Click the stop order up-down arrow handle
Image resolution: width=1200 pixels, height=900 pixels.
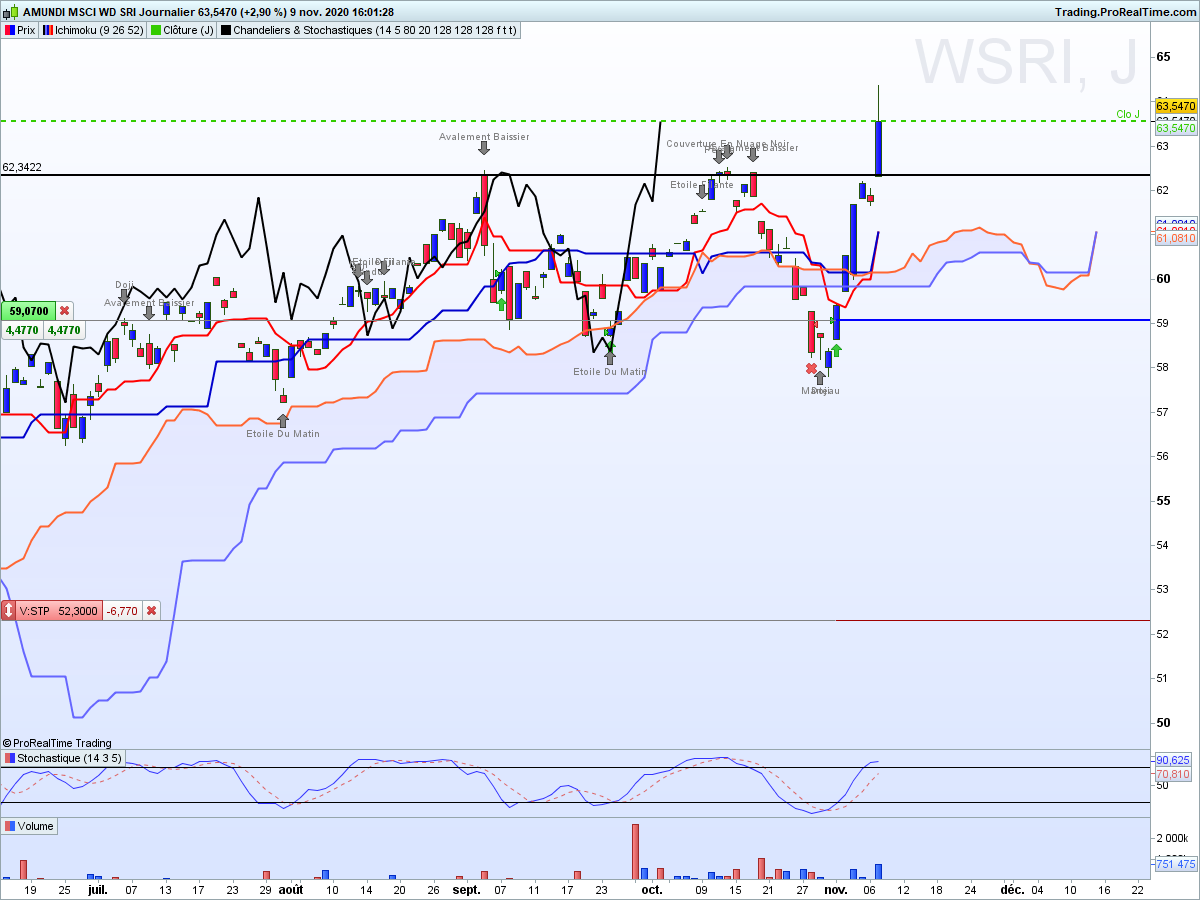tap(9, 610)
